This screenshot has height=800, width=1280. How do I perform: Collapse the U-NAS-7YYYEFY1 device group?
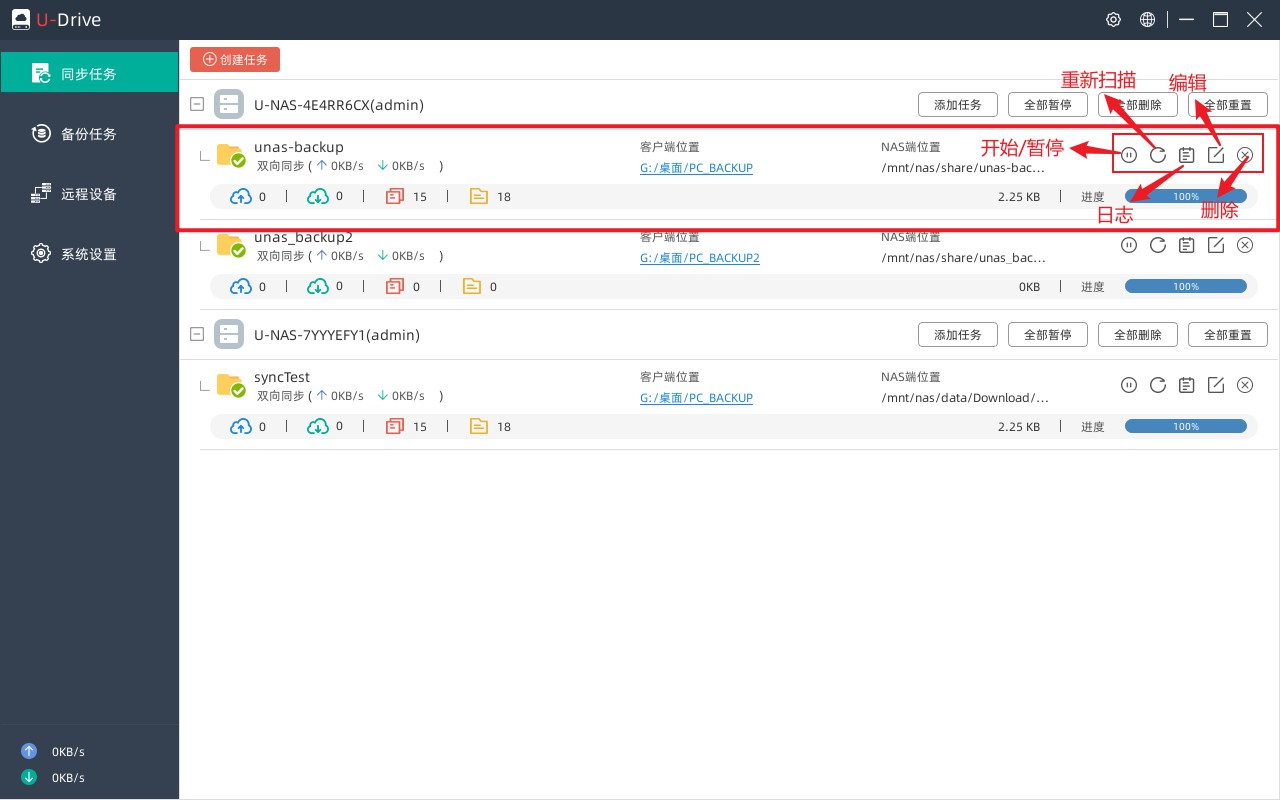(197, 334)
